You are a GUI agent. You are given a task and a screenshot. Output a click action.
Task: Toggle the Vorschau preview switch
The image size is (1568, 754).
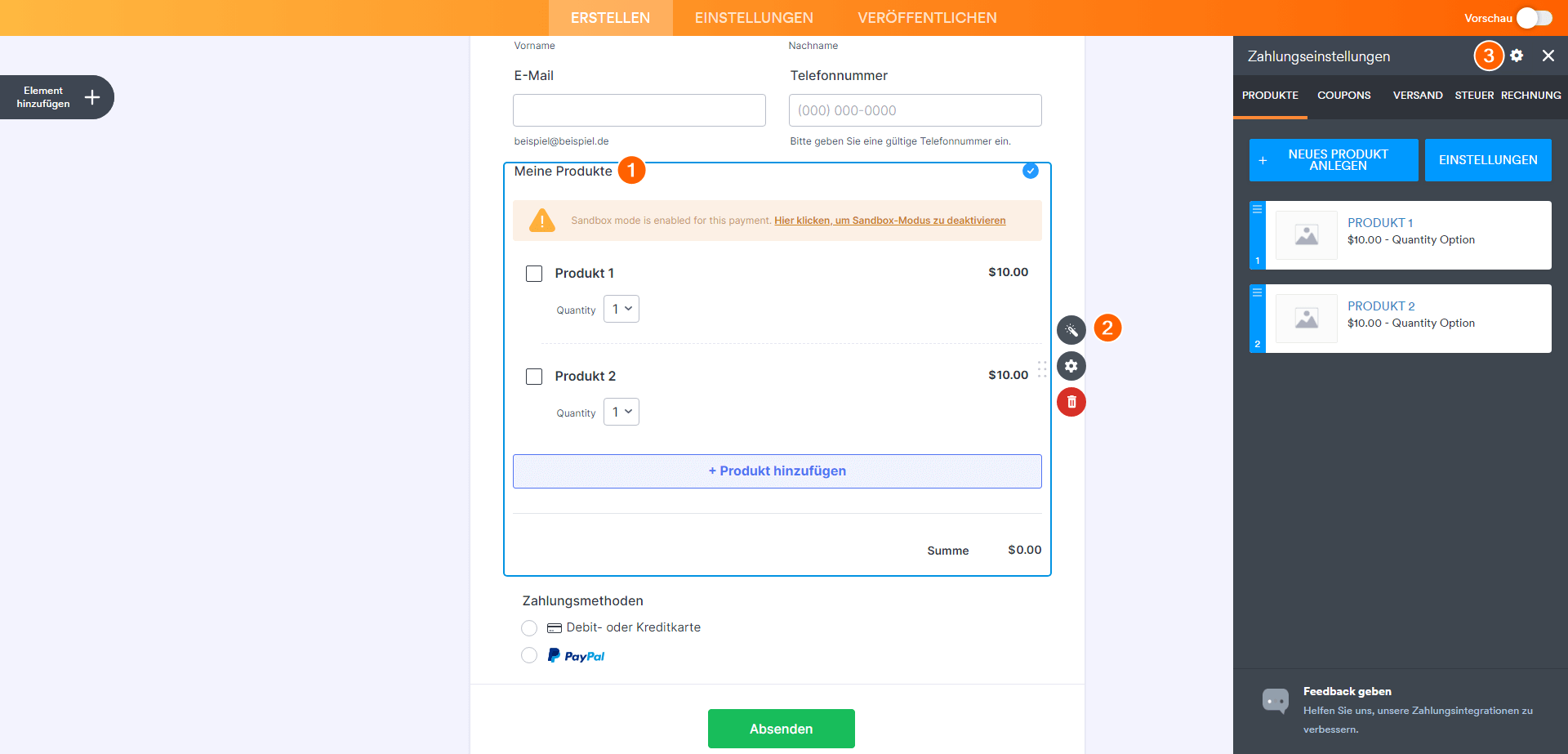pos(1534,18)
